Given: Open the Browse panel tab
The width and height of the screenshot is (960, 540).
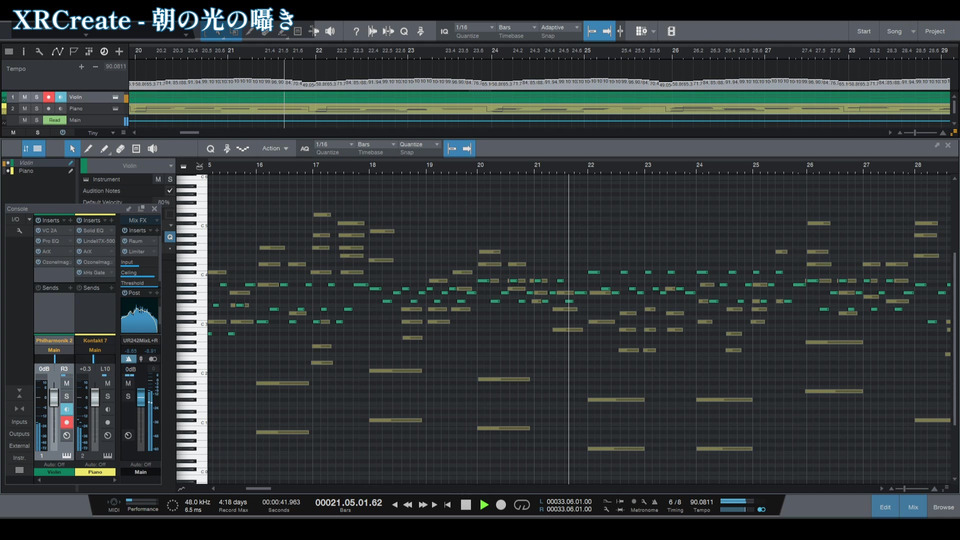Looking at the screenshot, I should [x=943, y=507].
